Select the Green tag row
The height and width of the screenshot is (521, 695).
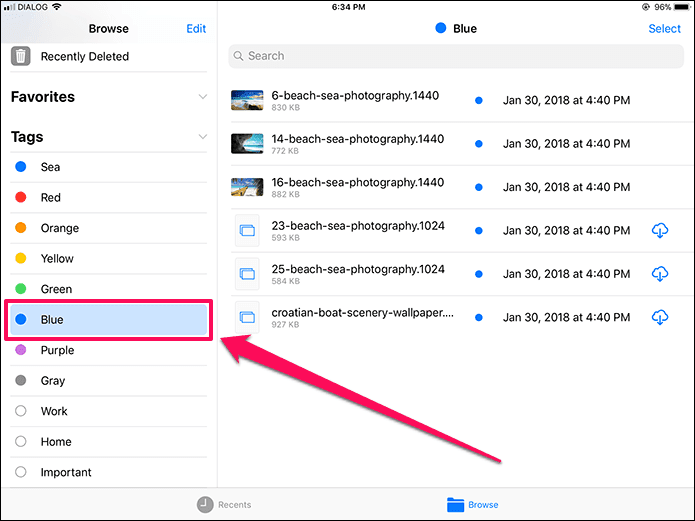[108, 289]
